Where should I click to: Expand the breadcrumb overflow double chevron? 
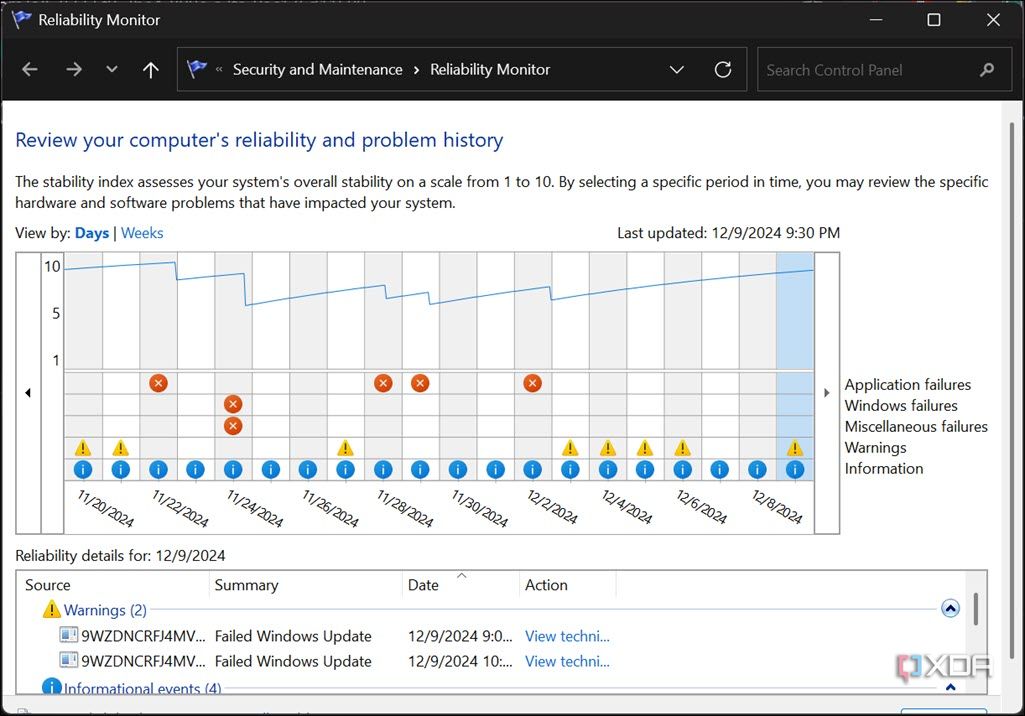tap(219, 69)
